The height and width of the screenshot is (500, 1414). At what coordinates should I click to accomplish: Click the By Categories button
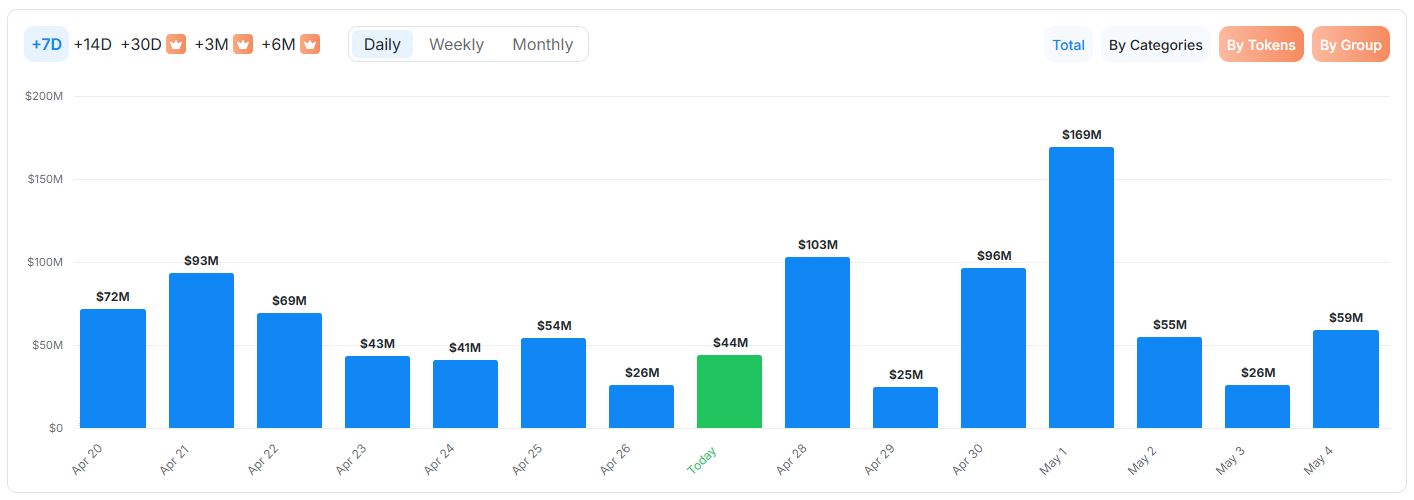pyautogui.click(x=1155, y=45)
